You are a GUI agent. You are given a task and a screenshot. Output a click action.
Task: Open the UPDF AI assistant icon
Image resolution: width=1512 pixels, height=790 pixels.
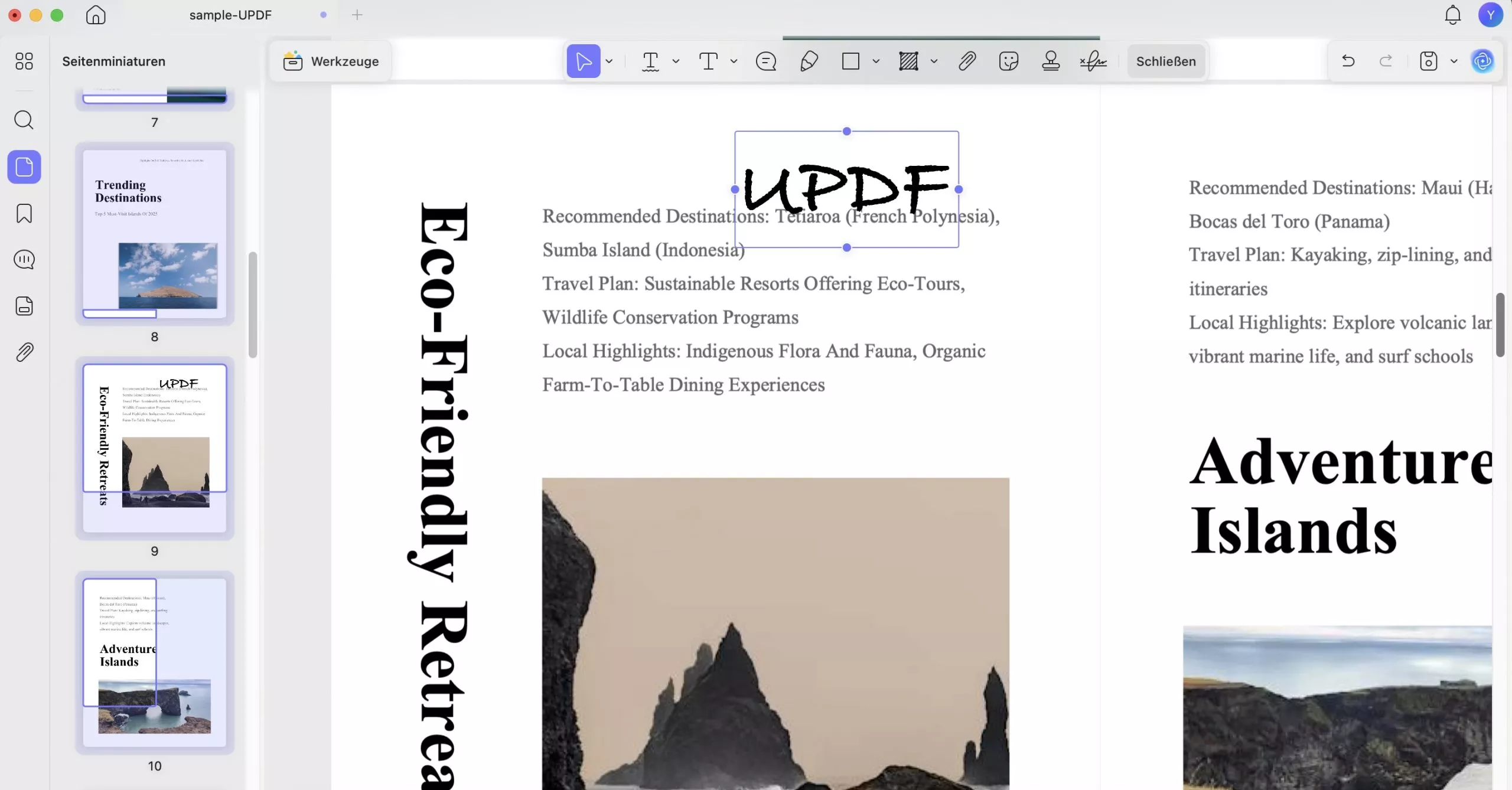[x=1482, y=61]
